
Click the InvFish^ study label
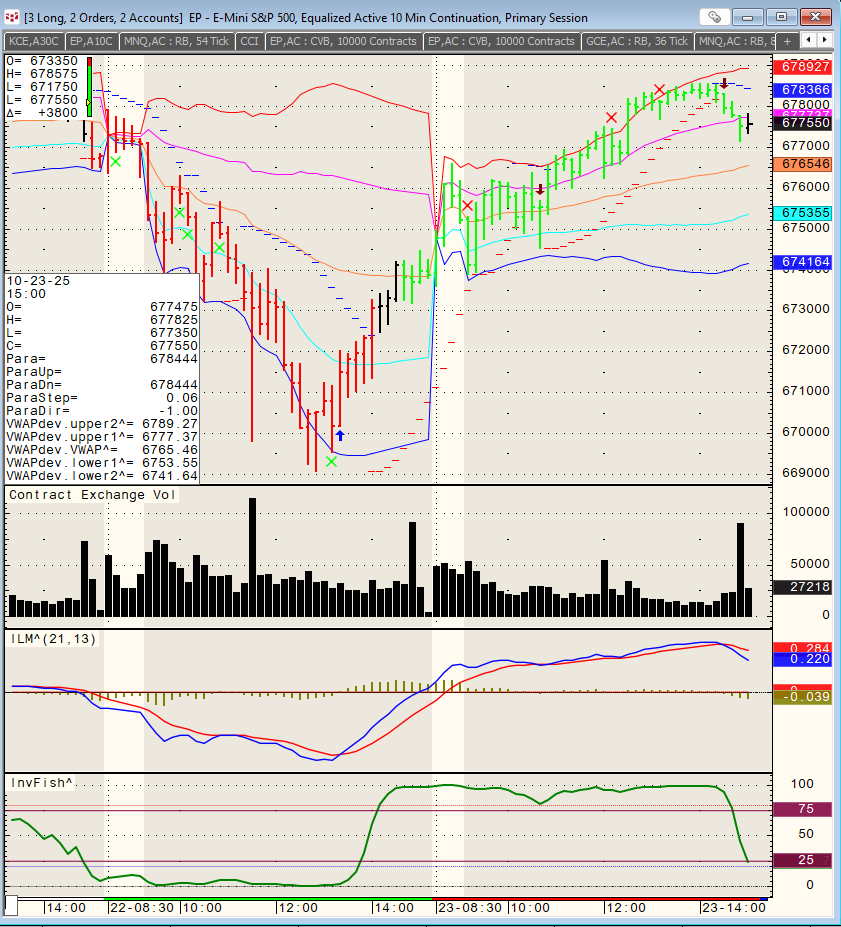[x=42, y=782]
